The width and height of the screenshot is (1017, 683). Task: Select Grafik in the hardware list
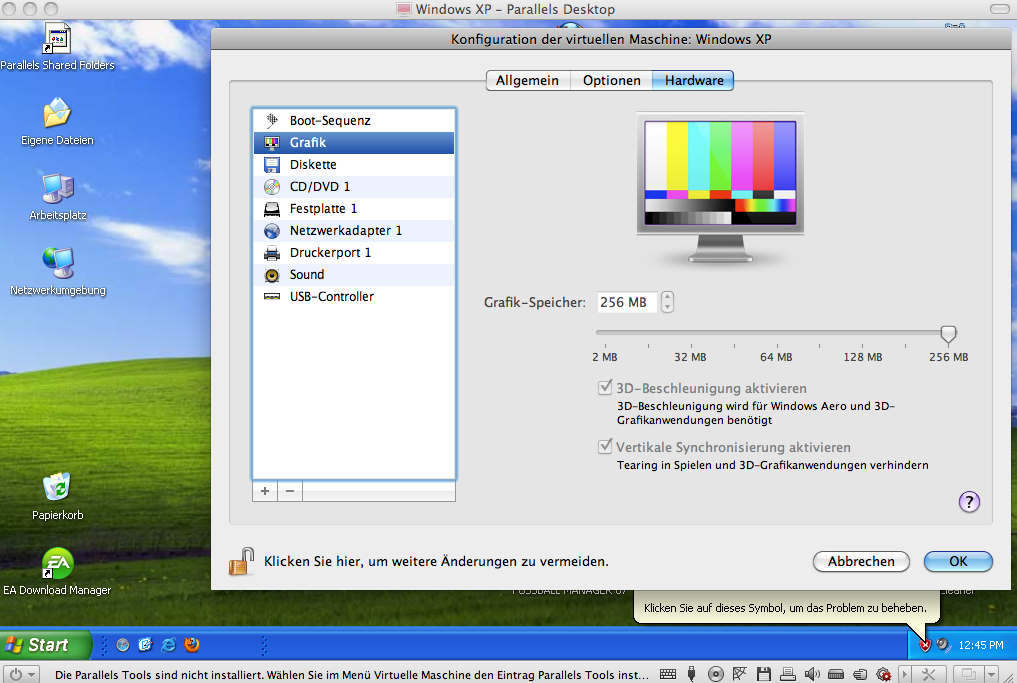pos(354,143)
